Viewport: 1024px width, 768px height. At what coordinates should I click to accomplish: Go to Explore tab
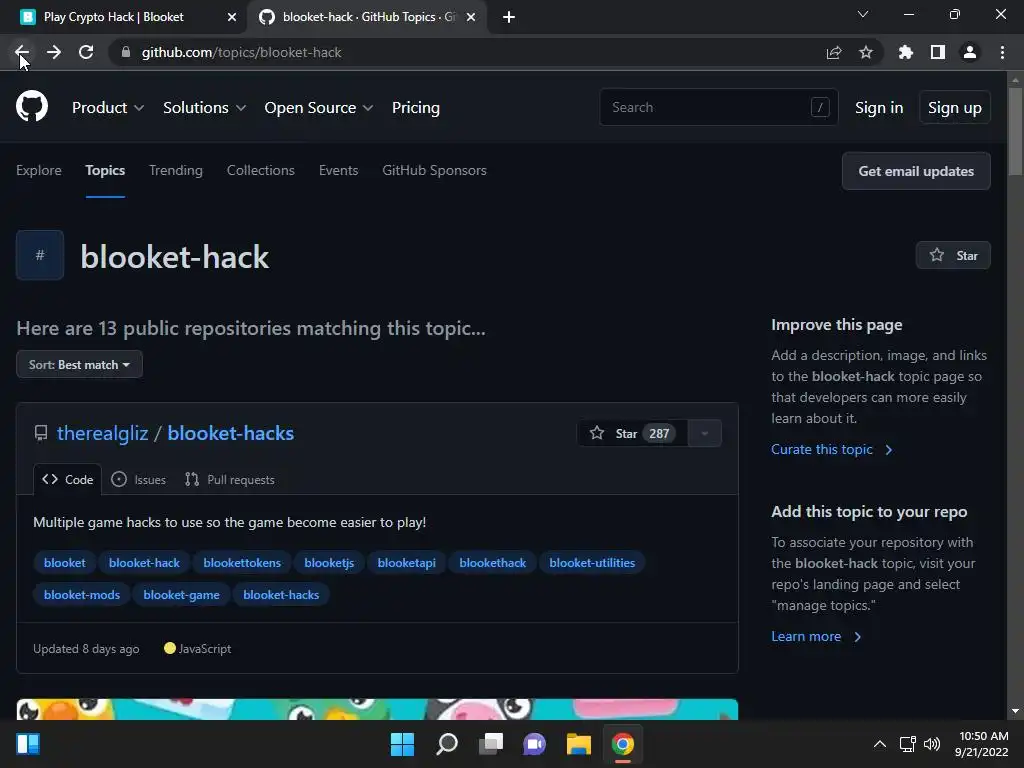click(x=39, y=170)
